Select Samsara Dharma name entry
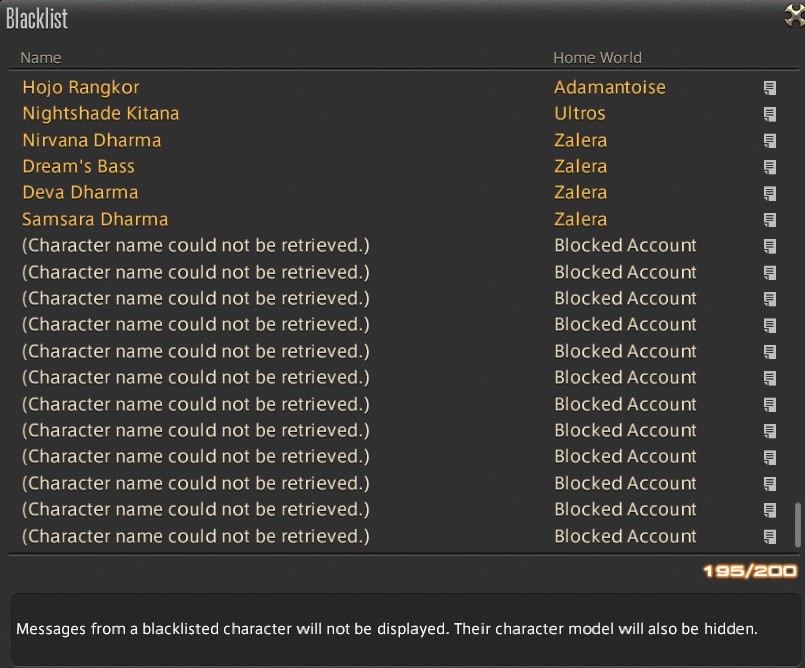This screenshot has height=668, width=805. (x=95, y=219)
